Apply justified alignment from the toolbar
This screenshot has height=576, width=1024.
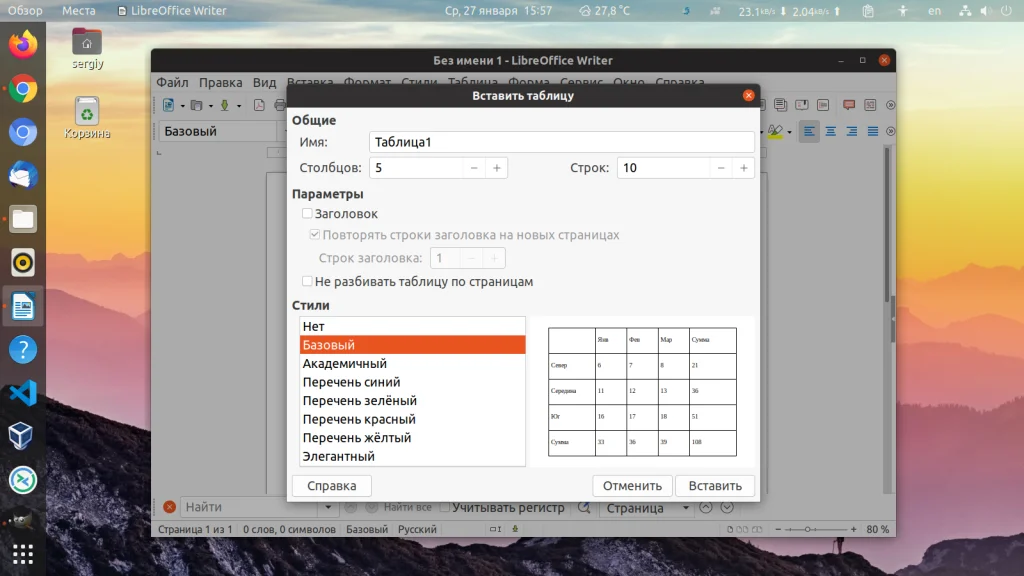[x=873, y=131]
